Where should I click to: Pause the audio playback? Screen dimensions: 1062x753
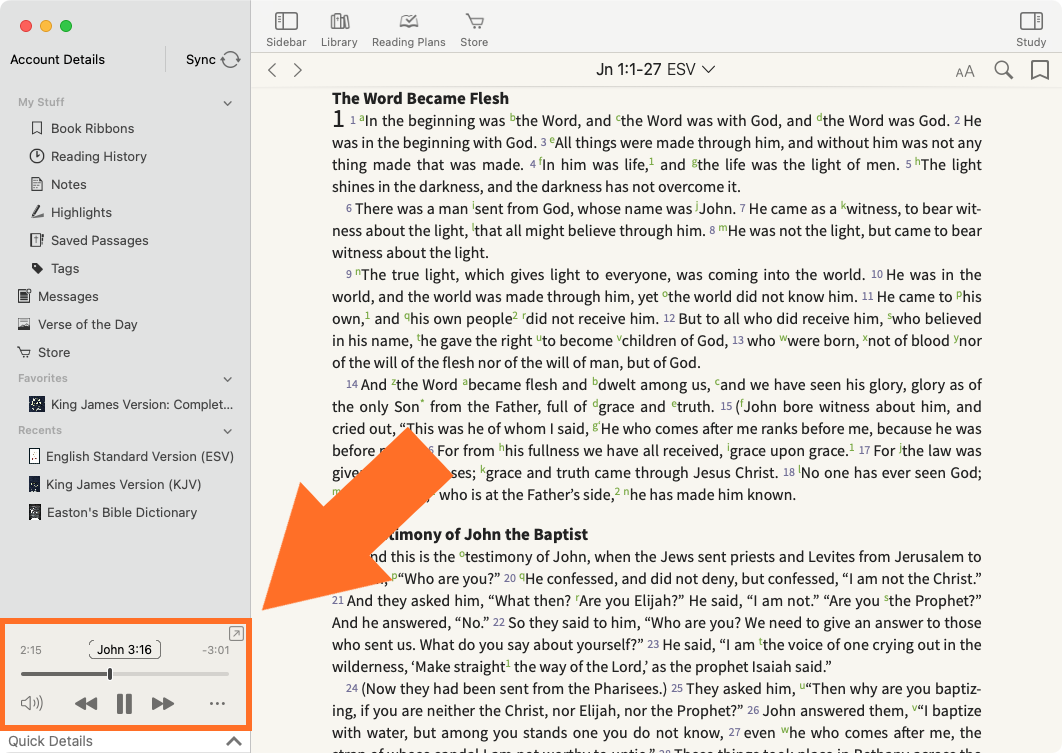[x=124, y=704]
